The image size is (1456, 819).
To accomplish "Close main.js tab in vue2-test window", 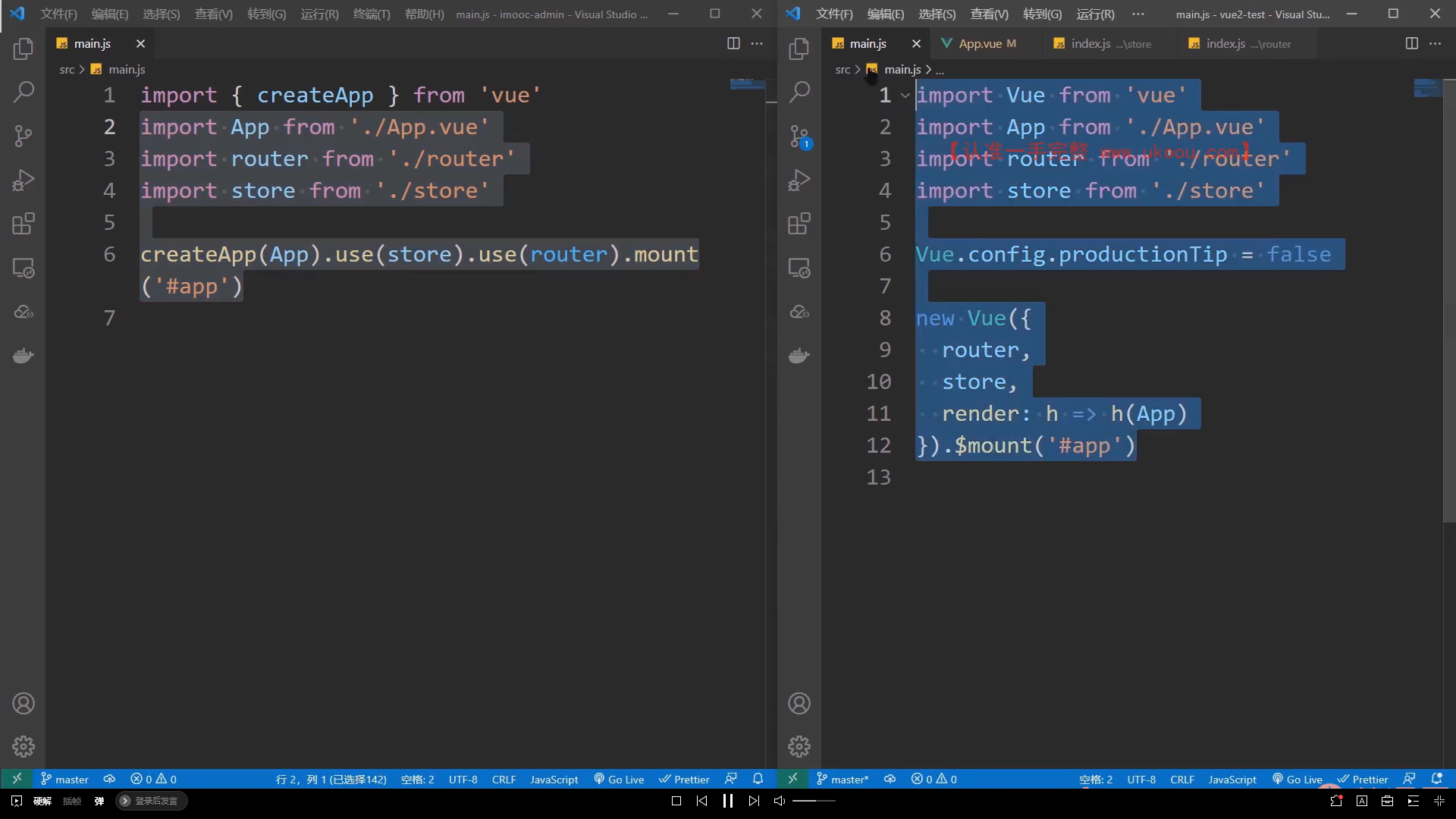I will (916, 44).
